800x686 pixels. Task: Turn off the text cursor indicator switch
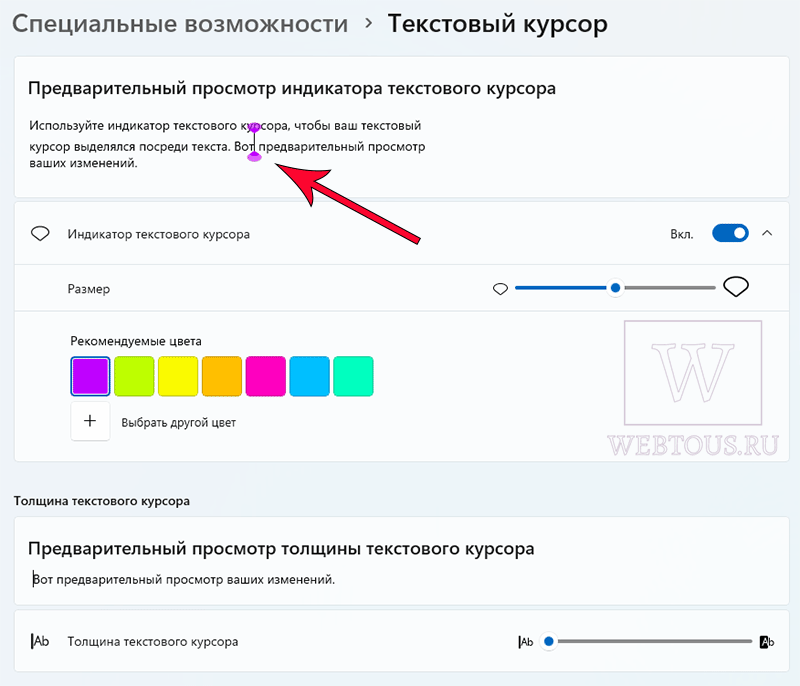coord(730,234)
